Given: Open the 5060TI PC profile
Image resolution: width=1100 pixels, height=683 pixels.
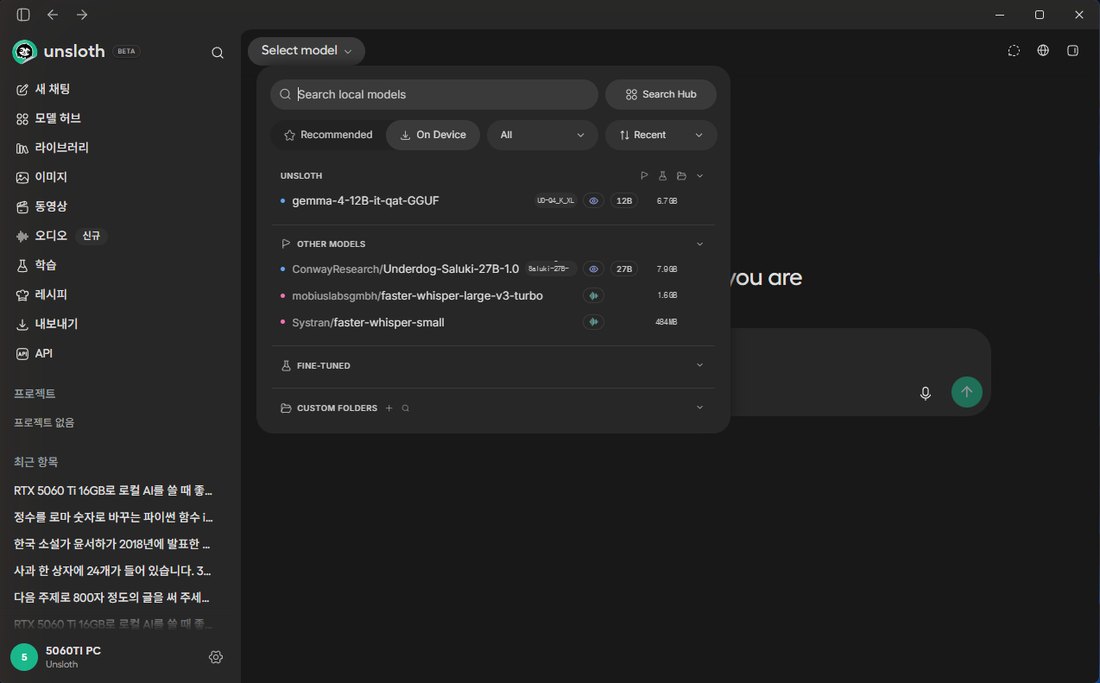Looking at the screenshot, I should 56,657.
